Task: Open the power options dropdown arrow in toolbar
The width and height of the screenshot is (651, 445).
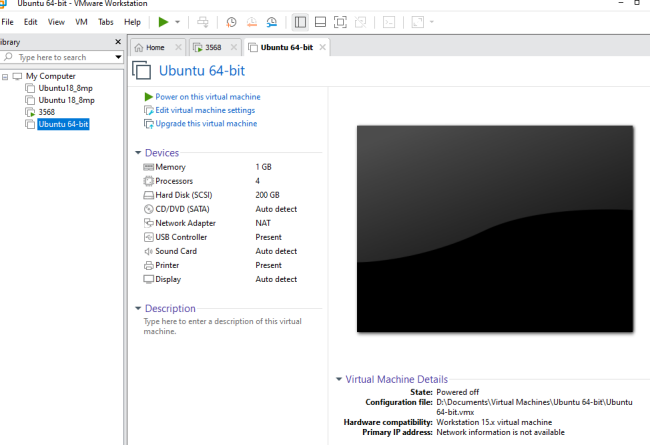Action: click(178, 21)
